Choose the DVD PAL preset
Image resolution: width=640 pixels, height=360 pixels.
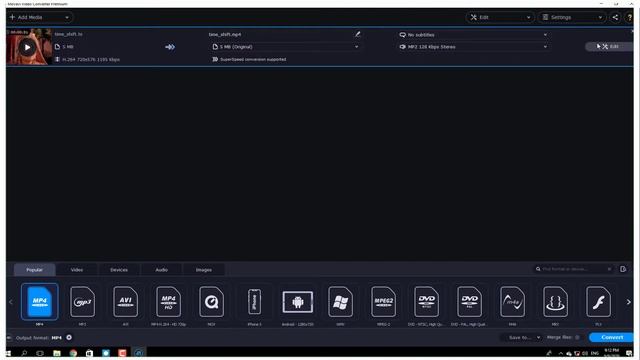(469, 302)
